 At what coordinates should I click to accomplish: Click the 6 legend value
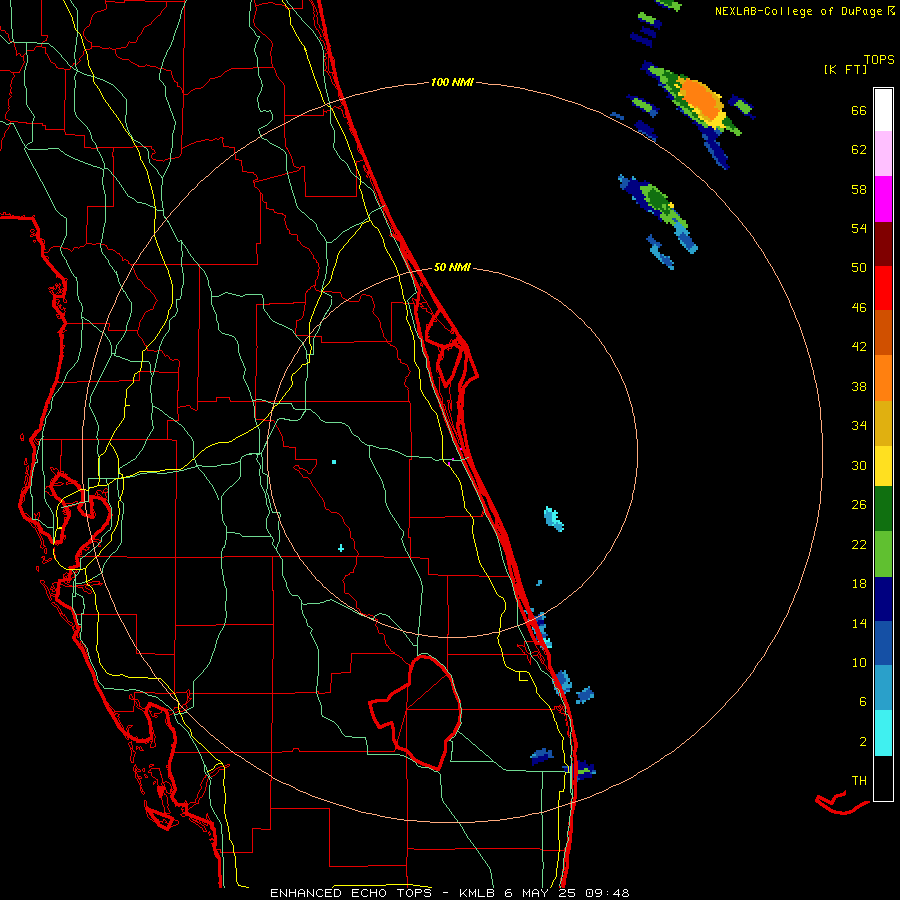[862, 702]
